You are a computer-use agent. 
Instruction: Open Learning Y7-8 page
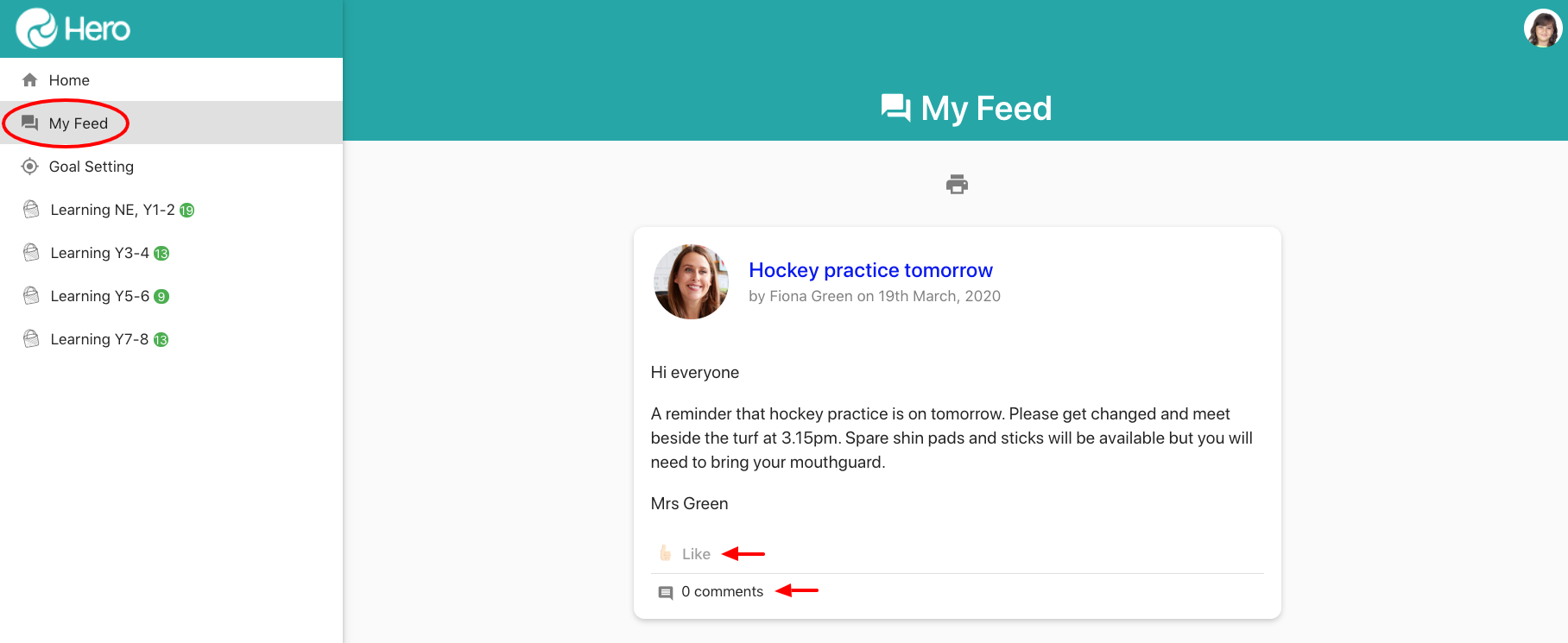point(99,339)
